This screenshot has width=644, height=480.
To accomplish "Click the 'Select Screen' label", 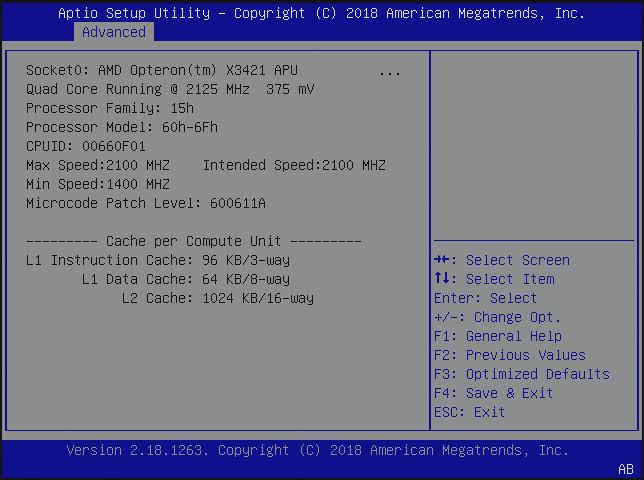I will click(518, 260).
